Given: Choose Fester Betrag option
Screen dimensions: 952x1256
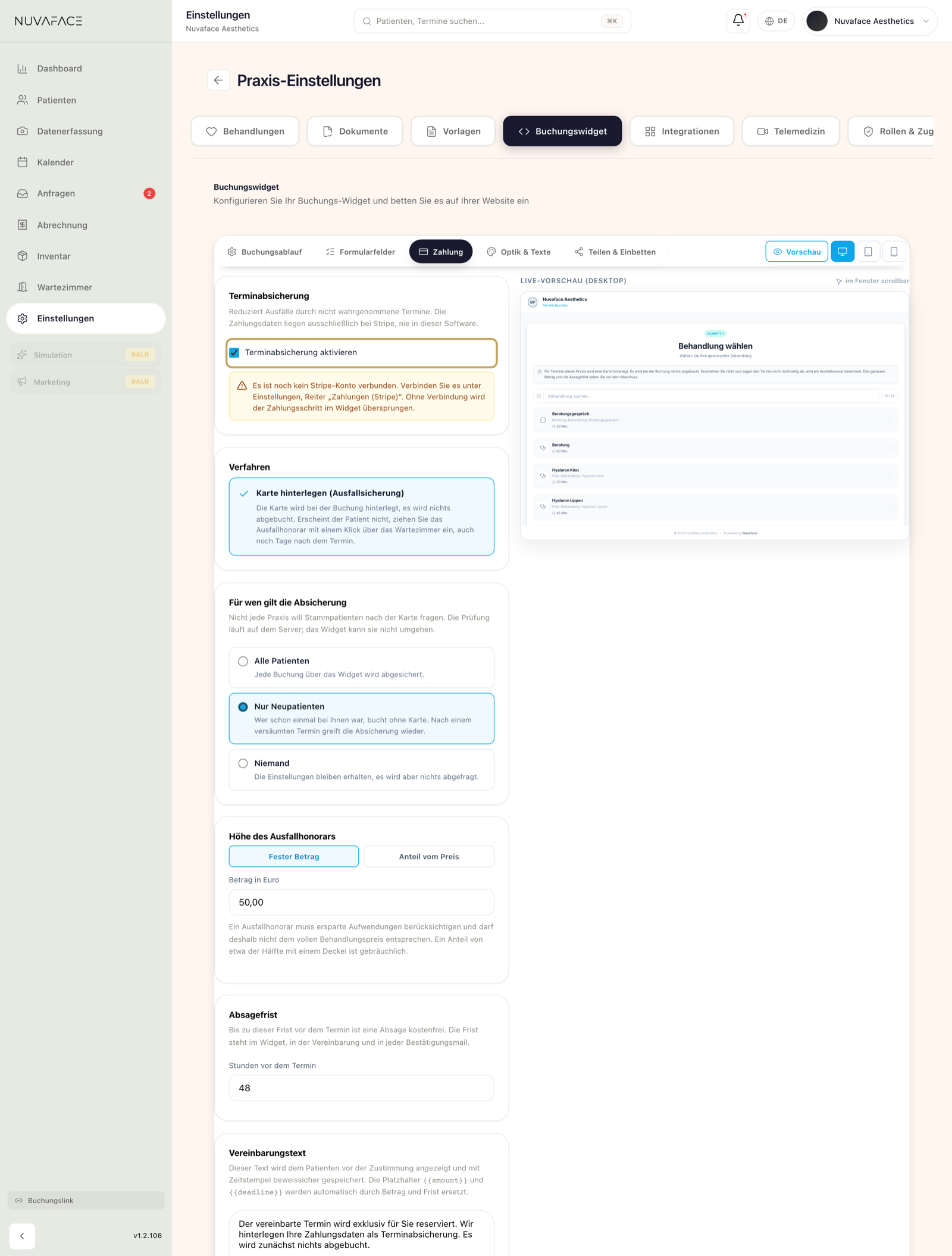Looking at the screenshot, I should pos(294,856).
